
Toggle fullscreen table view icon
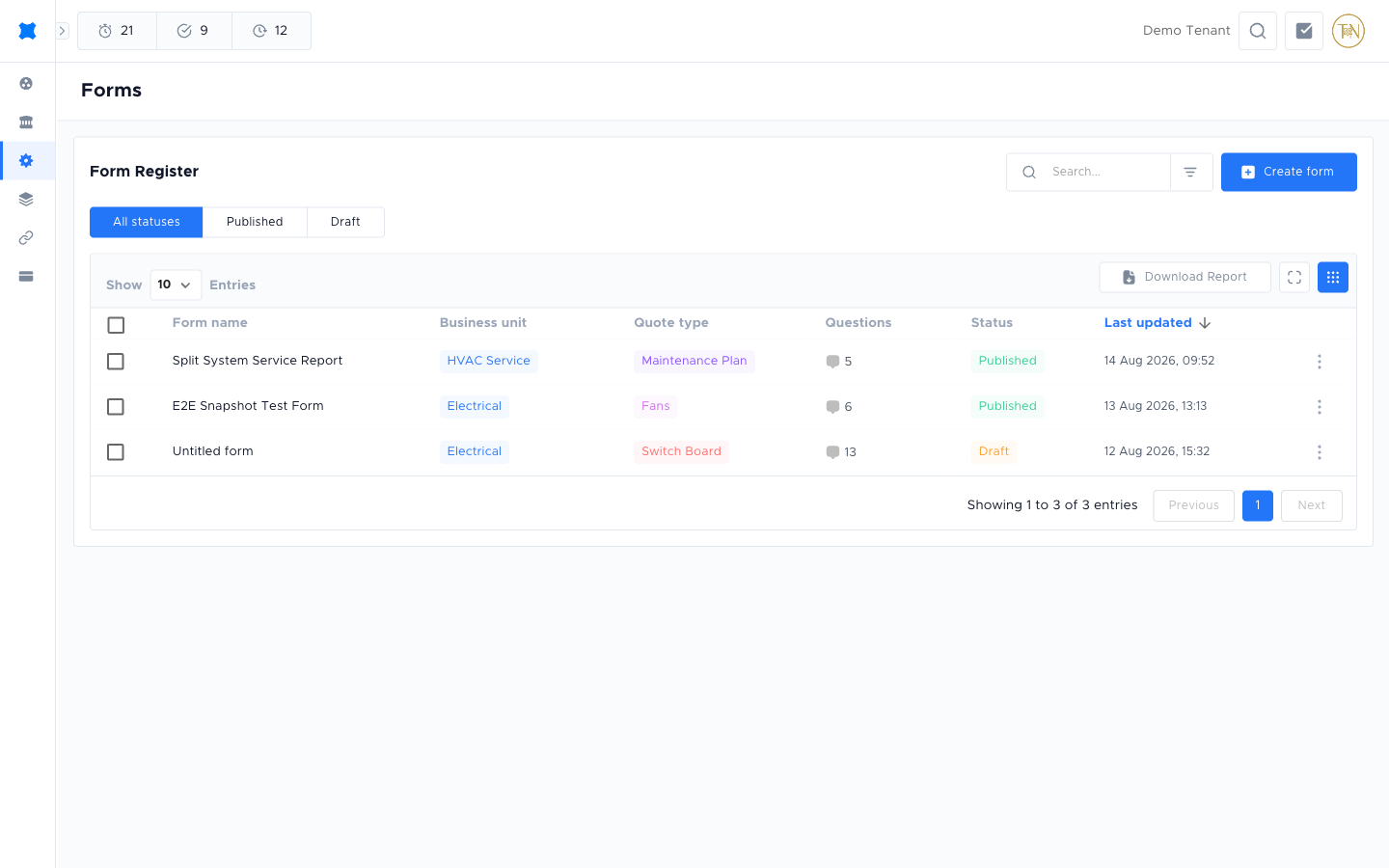1294,277
